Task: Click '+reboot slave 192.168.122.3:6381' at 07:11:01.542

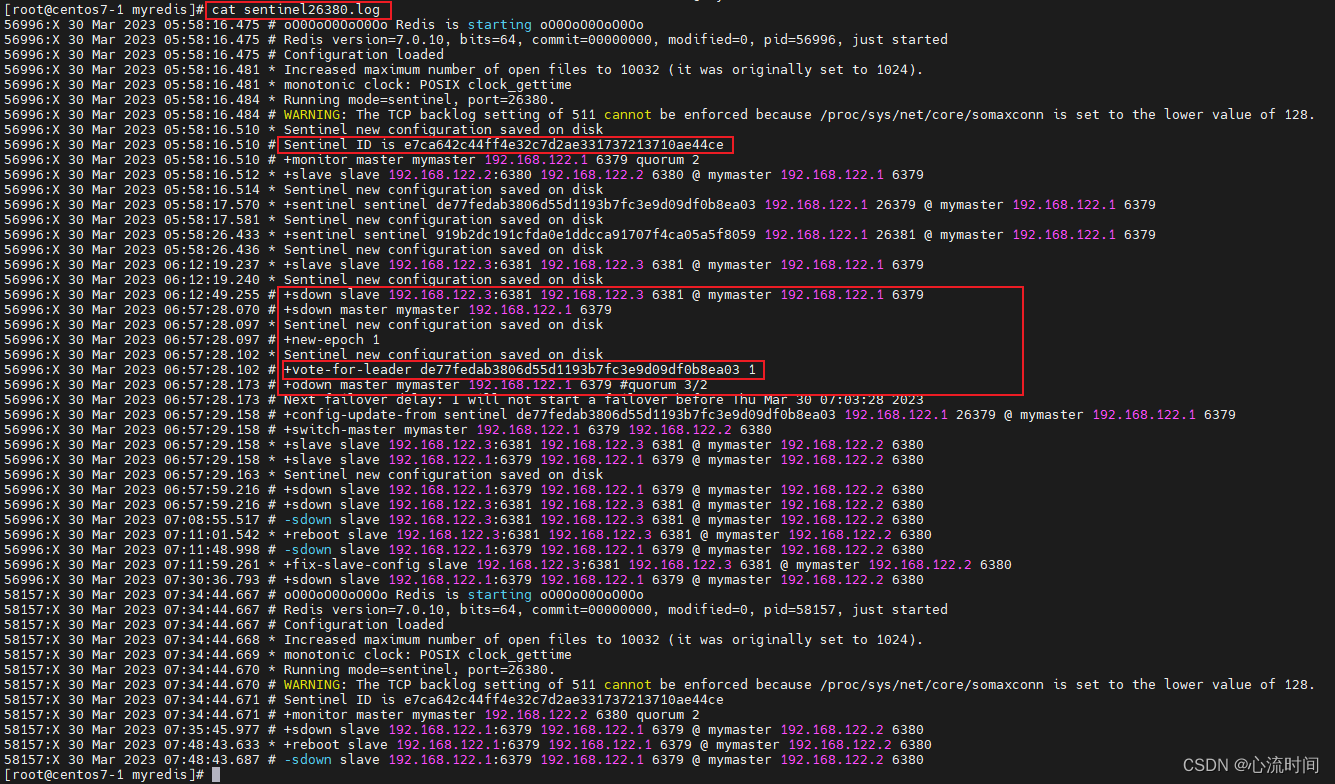Action: [x=607, y=535]
